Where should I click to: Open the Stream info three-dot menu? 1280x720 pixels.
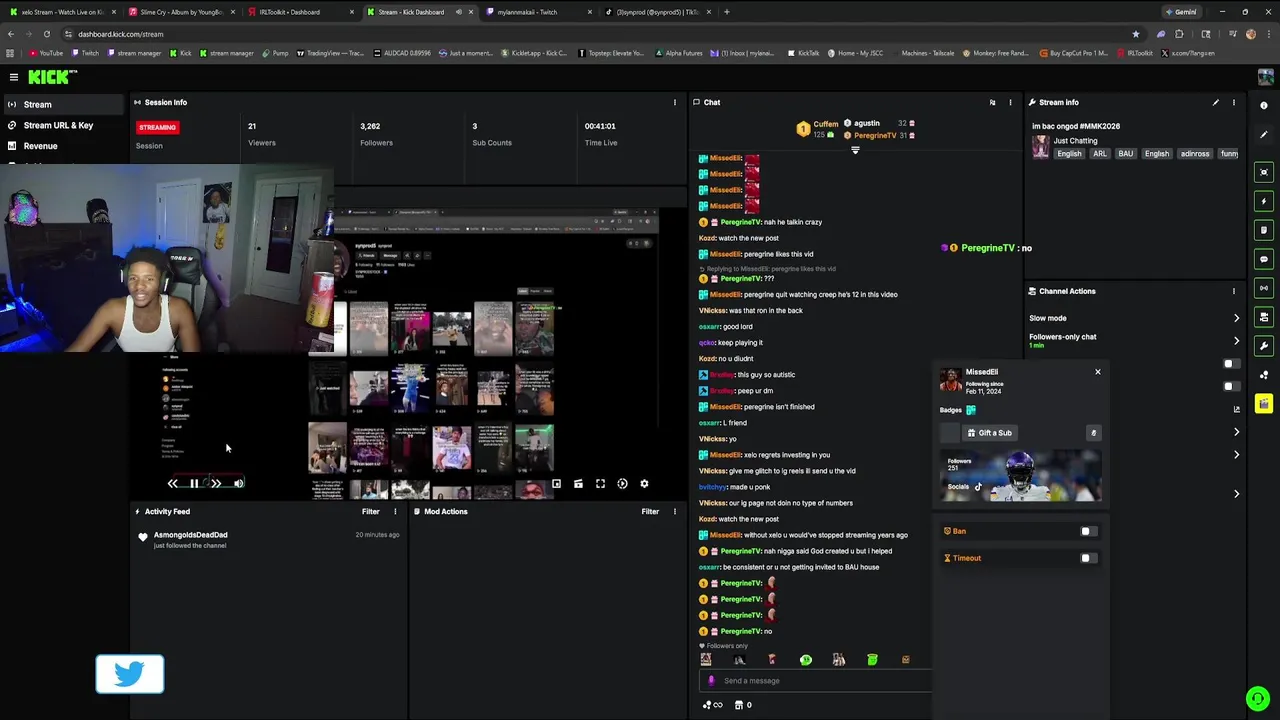1234,102
